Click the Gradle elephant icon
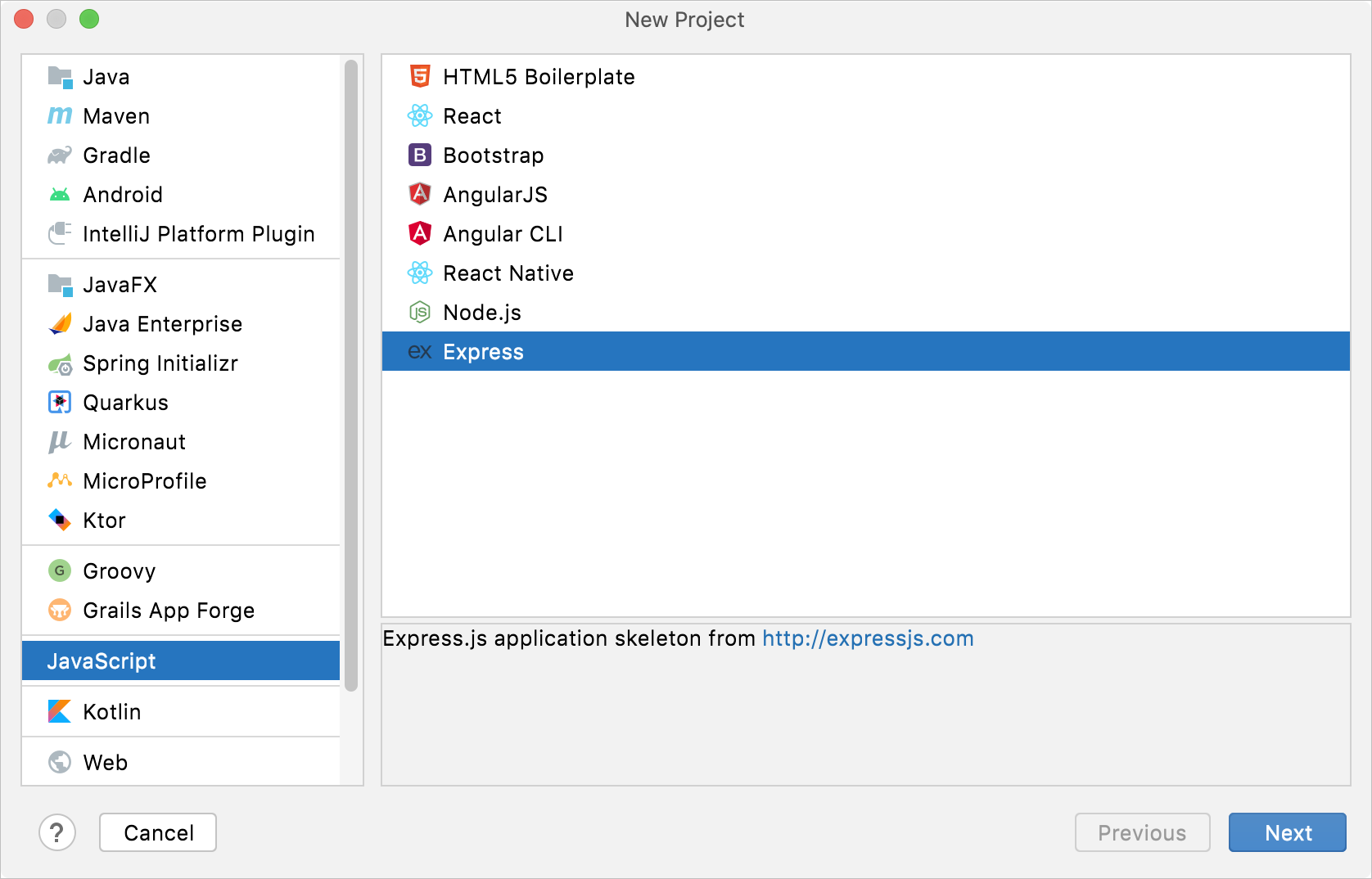Image resolution: width=1372 pixels, height=879 pixels. [60, 156]
